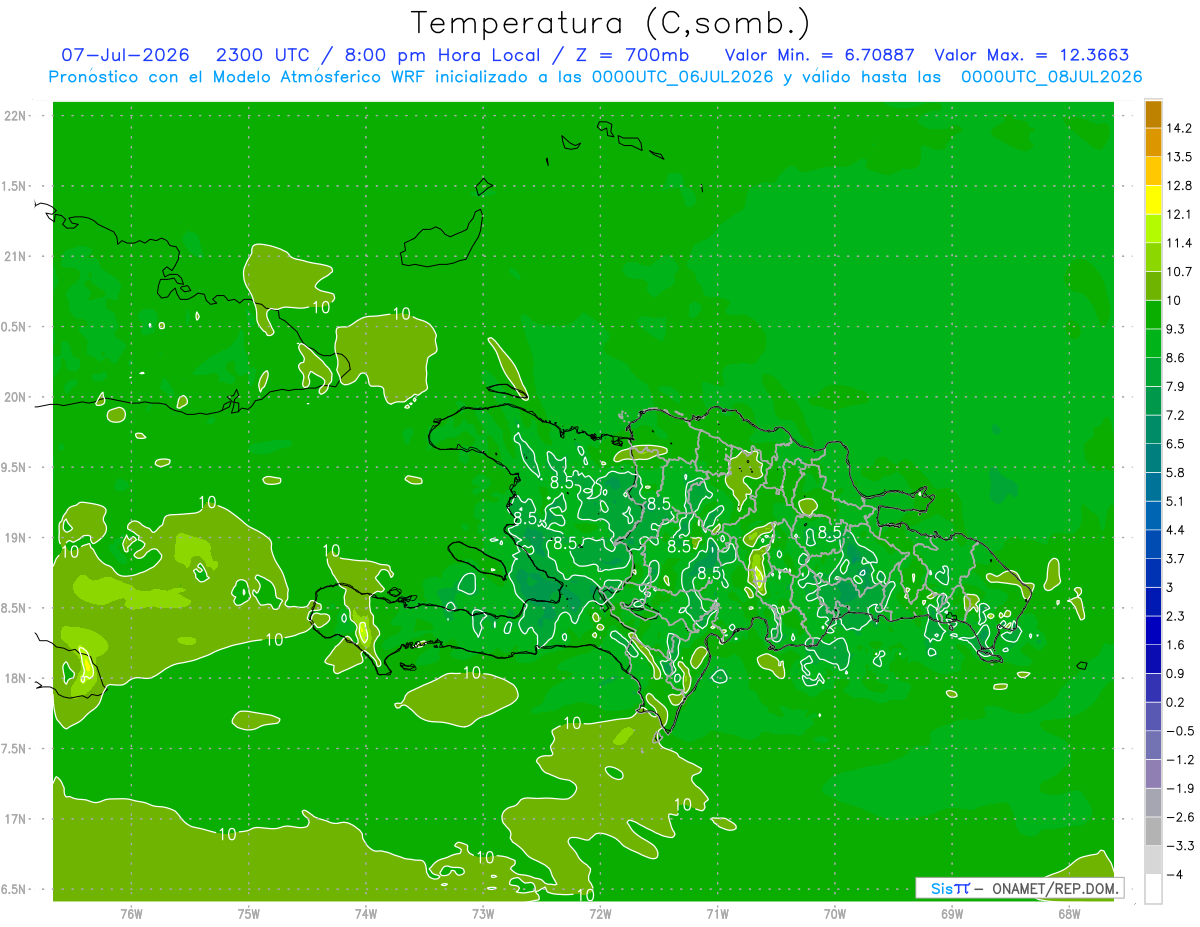Click the "1.5N" latitude axis label

click(13, 186)
